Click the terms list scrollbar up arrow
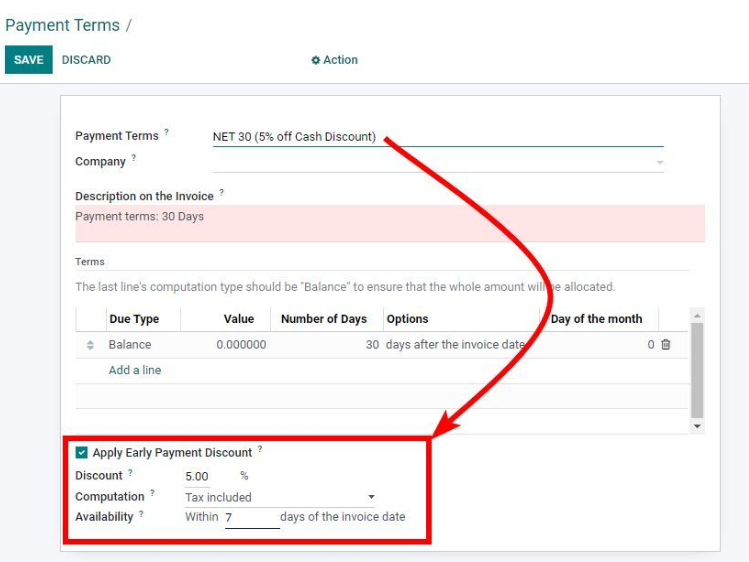The height and width of the screenshot is (562, 749). pos(697,316)
